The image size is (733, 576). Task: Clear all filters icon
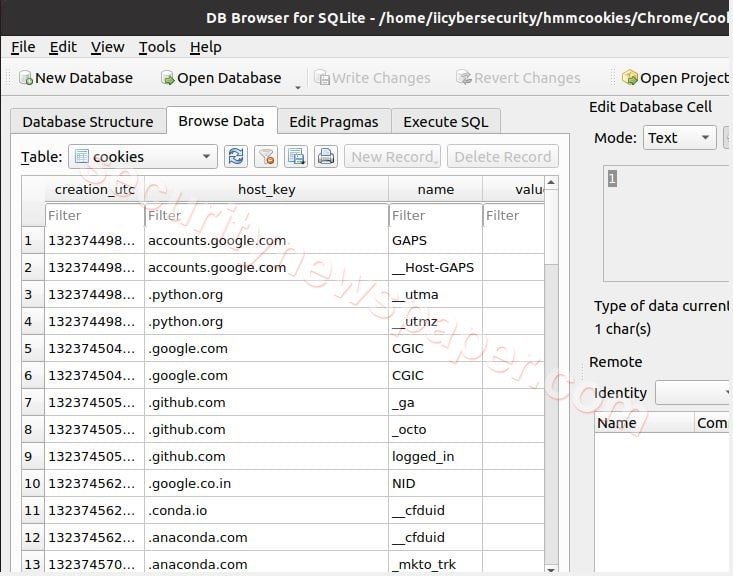266,156
